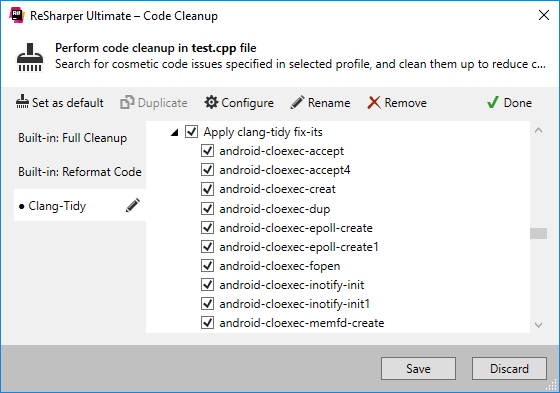The width and height of the screenshot is (560, 393).
Task: Click the vertical scrollbar thumb
Action: pos(539,233)
